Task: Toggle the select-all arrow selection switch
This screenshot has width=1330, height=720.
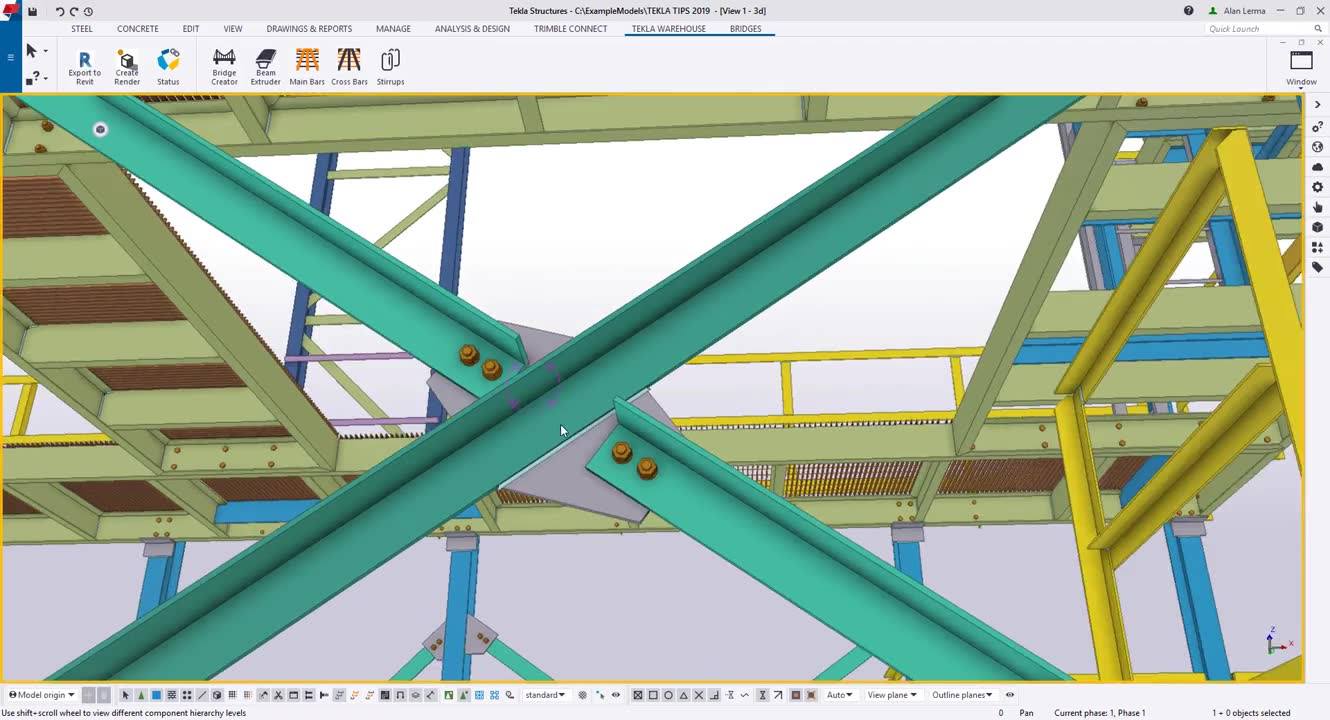Action: point(125,695)
